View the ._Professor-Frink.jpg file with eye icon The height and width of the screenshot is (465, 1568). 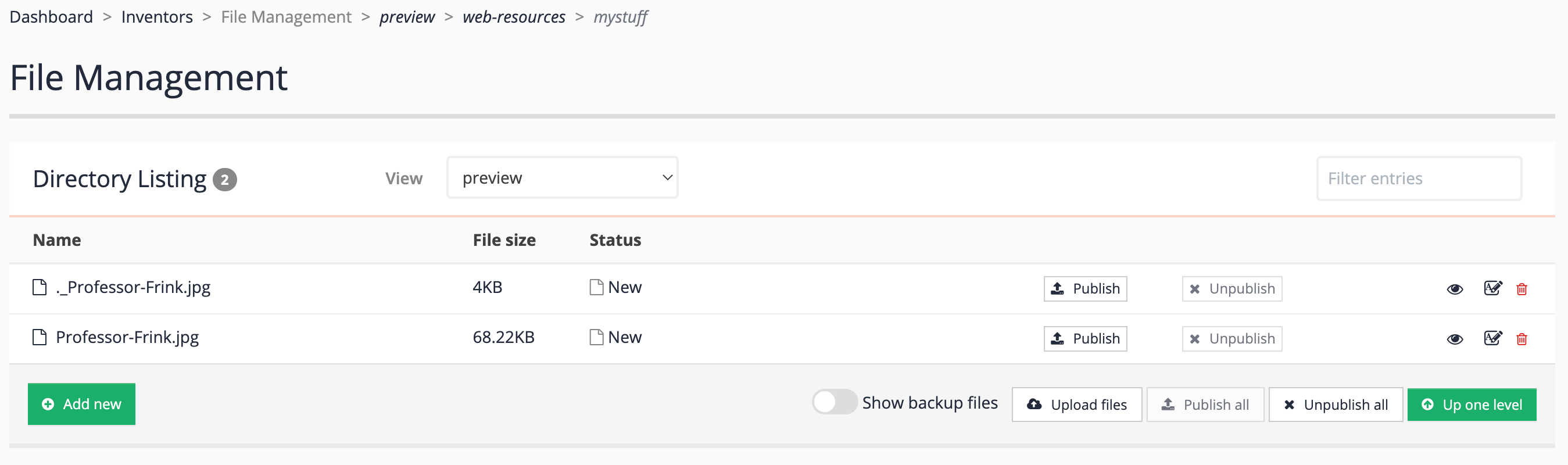click(x=1455, y=289)
